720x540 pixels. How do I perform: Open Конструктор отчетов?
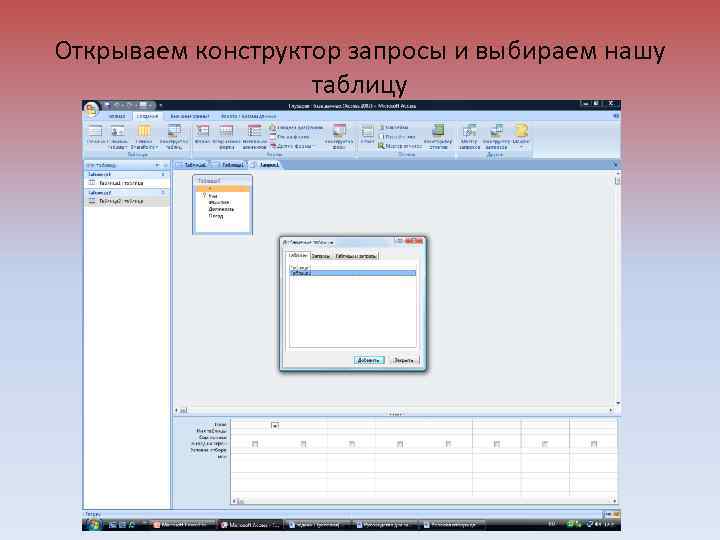tap(438, 136)
